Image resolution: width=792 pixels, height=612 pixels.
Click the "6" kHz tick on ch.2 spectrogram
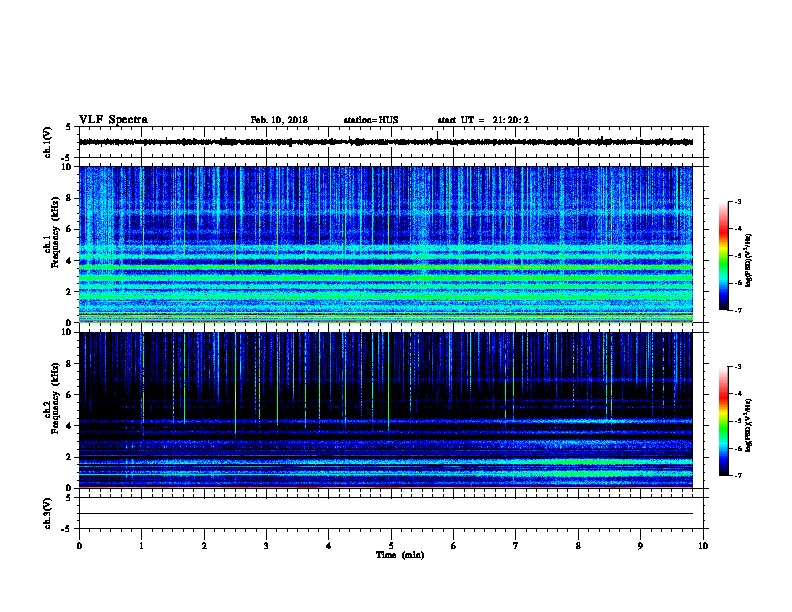tap(70, 394)
